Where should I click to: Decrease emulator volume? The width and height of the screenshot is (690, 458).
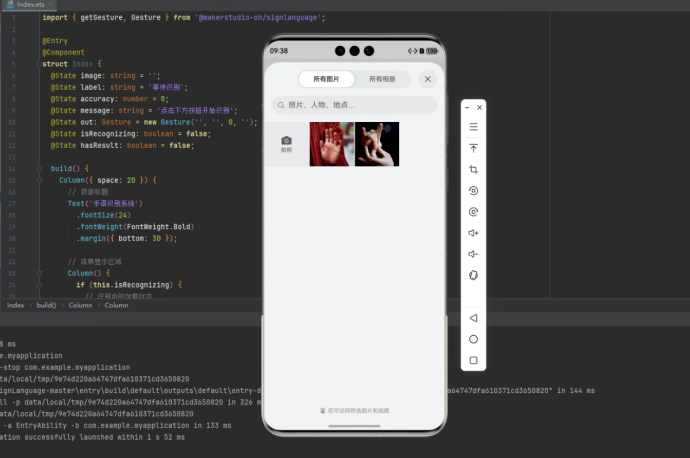pos(473,254)
